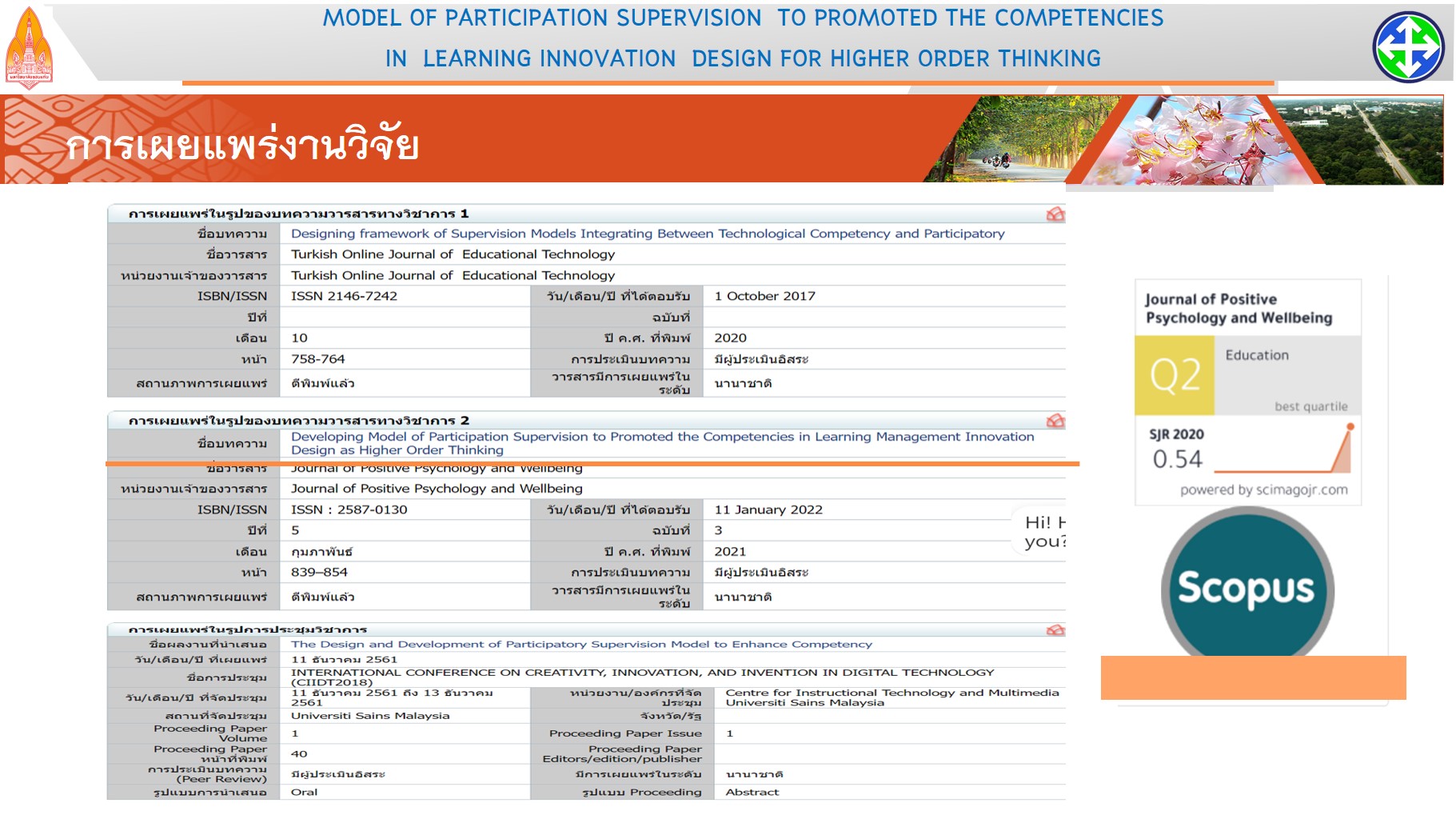1456x819 pixels.
Task: Click the month value 'กุมภาพันธ์'
Action: coord(321,551)
